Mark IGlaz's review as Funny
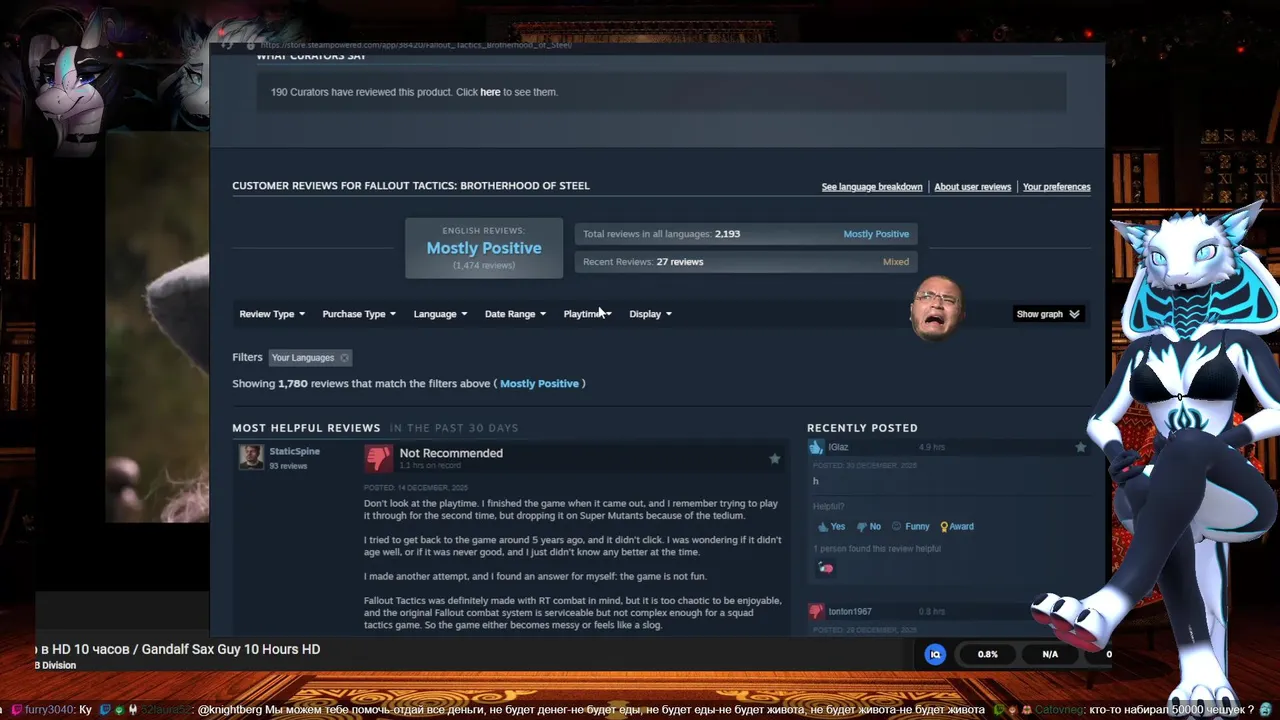The width and height of the screenshot is (1280, 720). [x=910, y=526]
